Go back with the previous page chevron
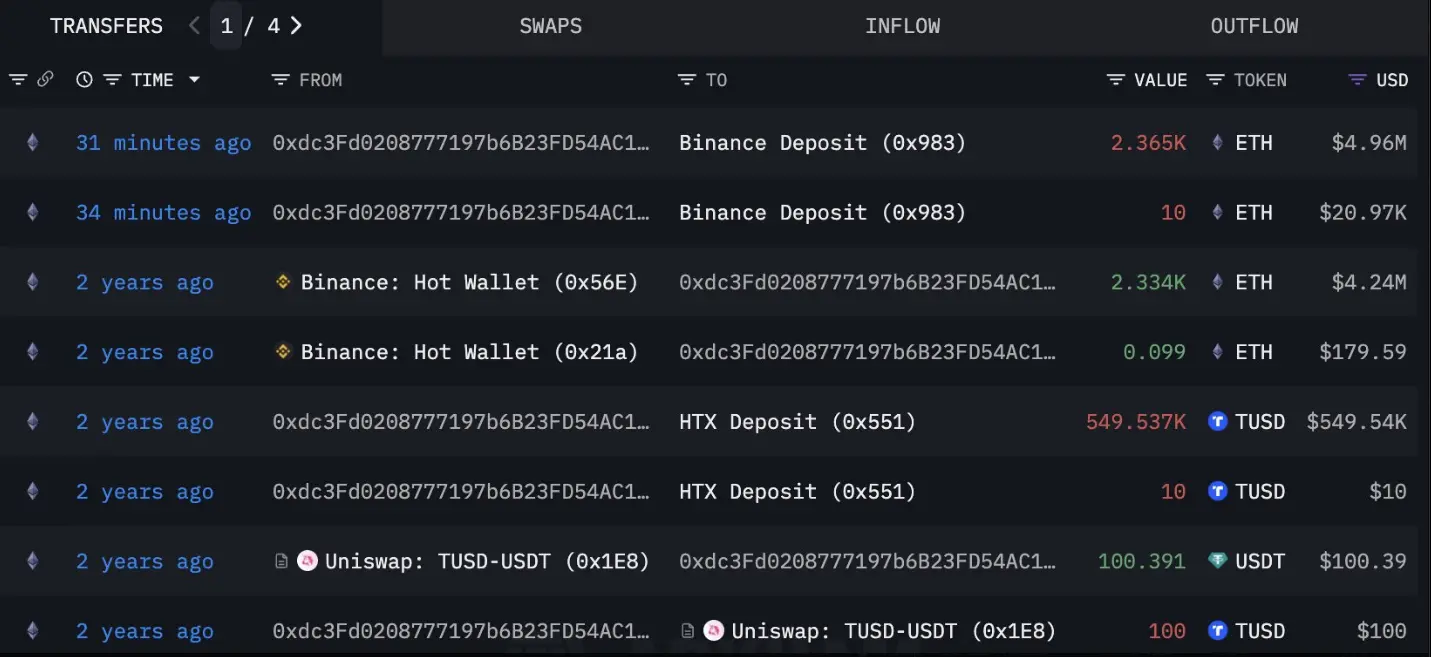Viewport: 1431px width, 657px height. click(193, 26)
